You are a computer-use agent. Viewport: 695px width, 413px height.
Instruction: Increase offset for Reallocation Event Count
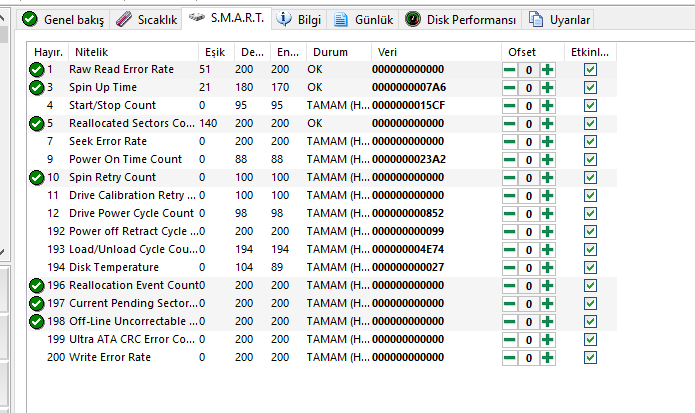click(547, 286)
